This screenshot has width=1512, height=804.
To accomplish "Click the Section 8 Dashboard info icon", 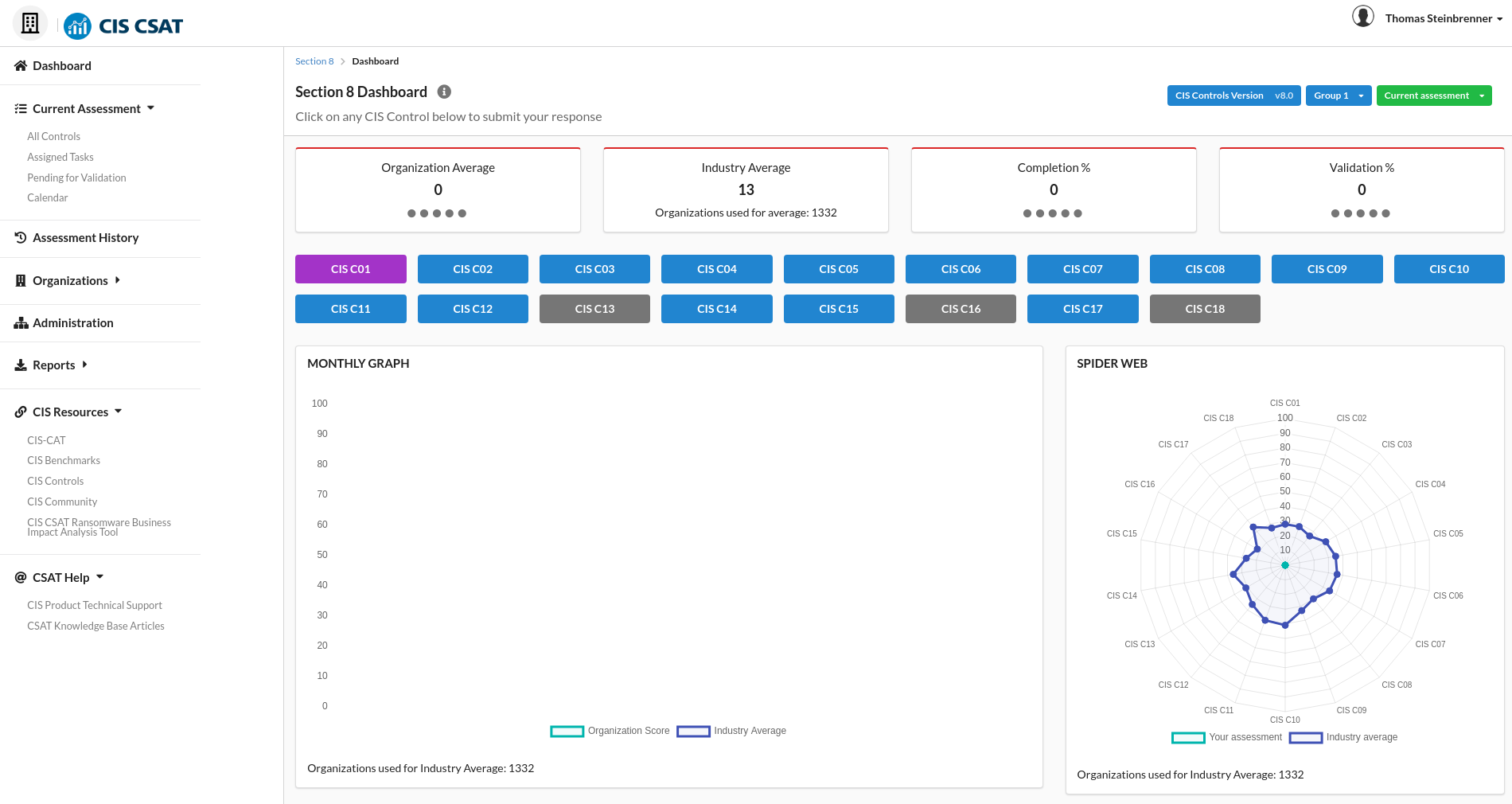I will pyautogui.click(x=445, y=92).
